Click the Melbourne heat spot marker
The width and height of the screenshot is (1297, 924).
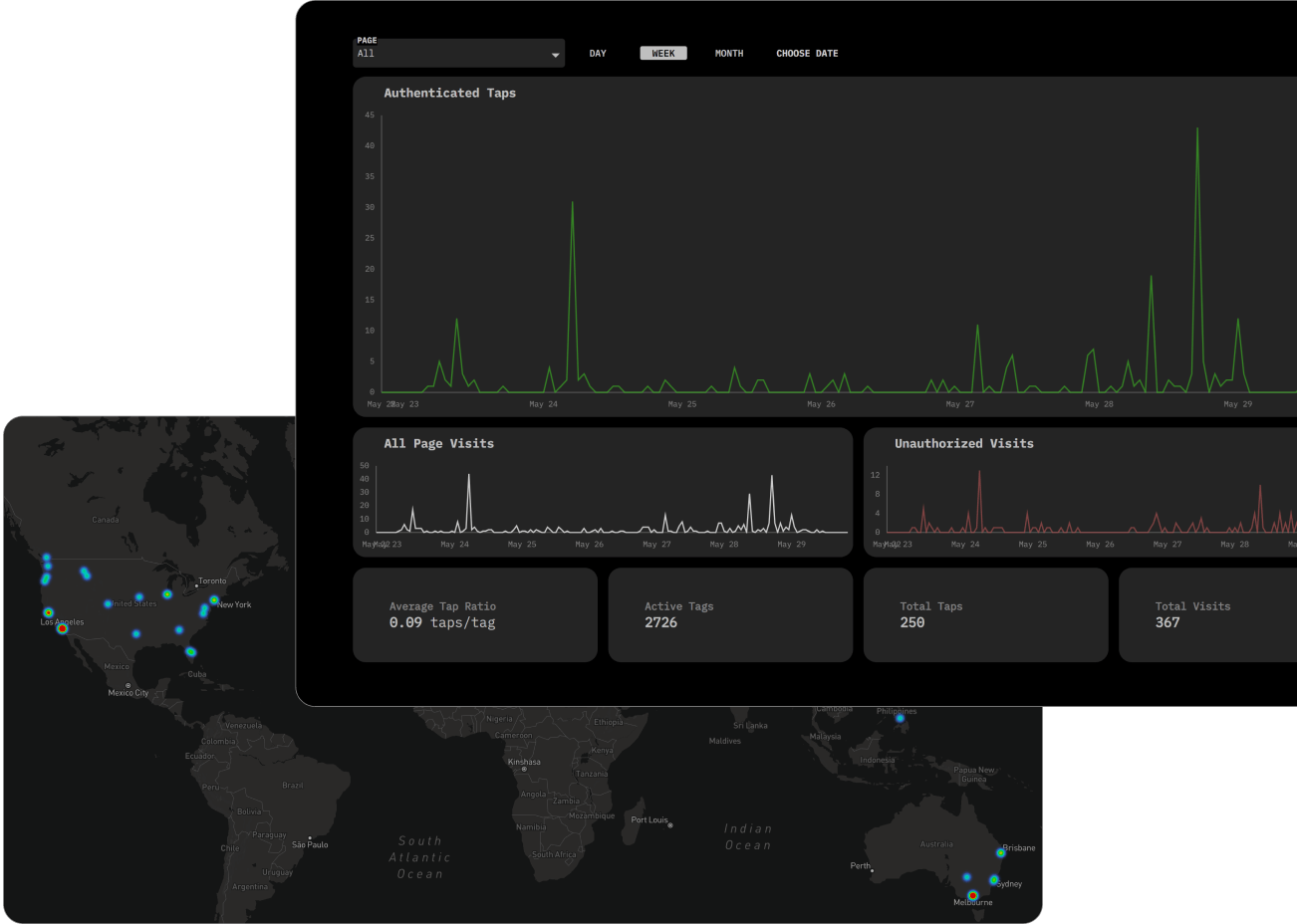tap(972, 895)
